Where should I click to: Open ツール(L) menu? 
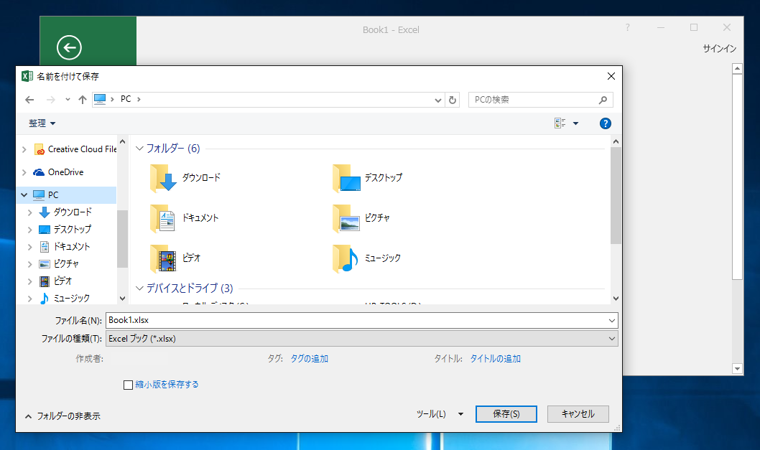tap(440, 414)
